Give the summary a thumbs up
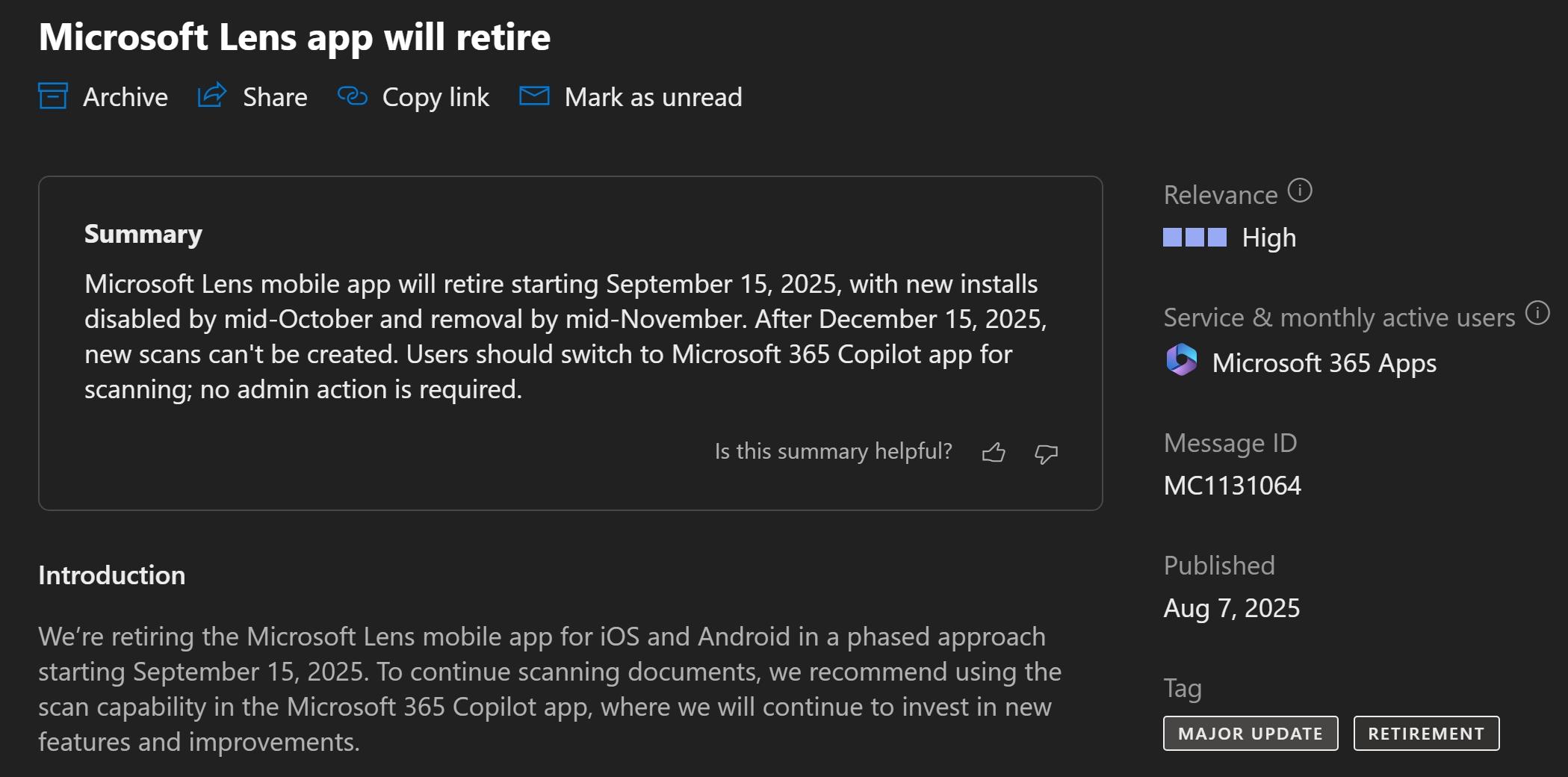 point(994,453)
